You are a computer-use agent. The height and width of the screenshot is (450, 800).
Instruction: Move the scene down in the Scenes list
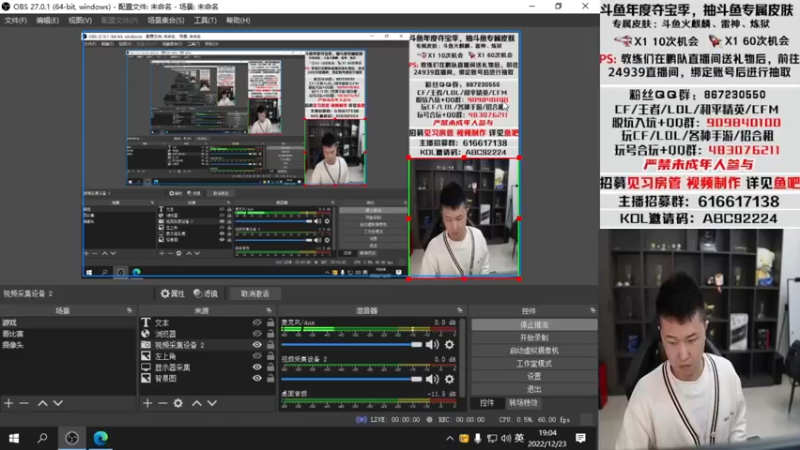[x=58, y=403]
